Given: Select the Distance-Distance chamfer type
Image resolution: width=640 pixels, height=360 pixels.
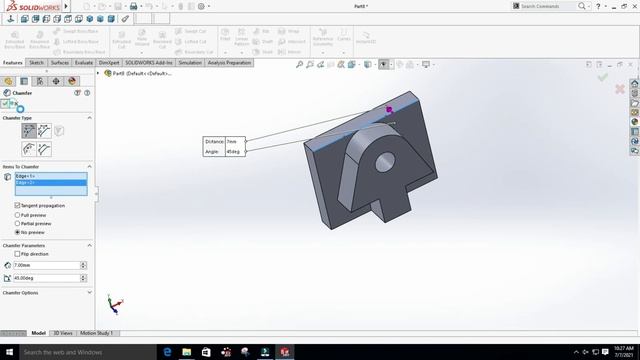Looking at the screenshot, I should pyautogui.click(x=44, y=131).
